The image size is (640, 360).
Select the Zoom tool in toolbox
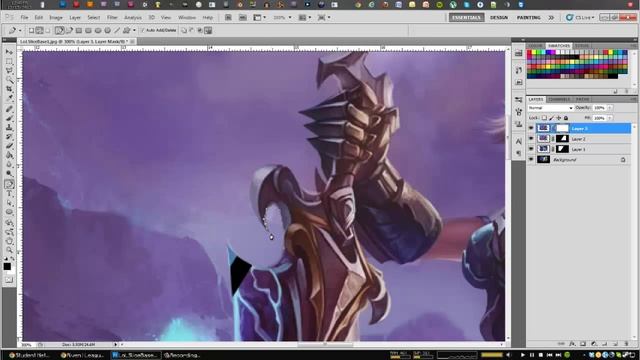point(9,250)
